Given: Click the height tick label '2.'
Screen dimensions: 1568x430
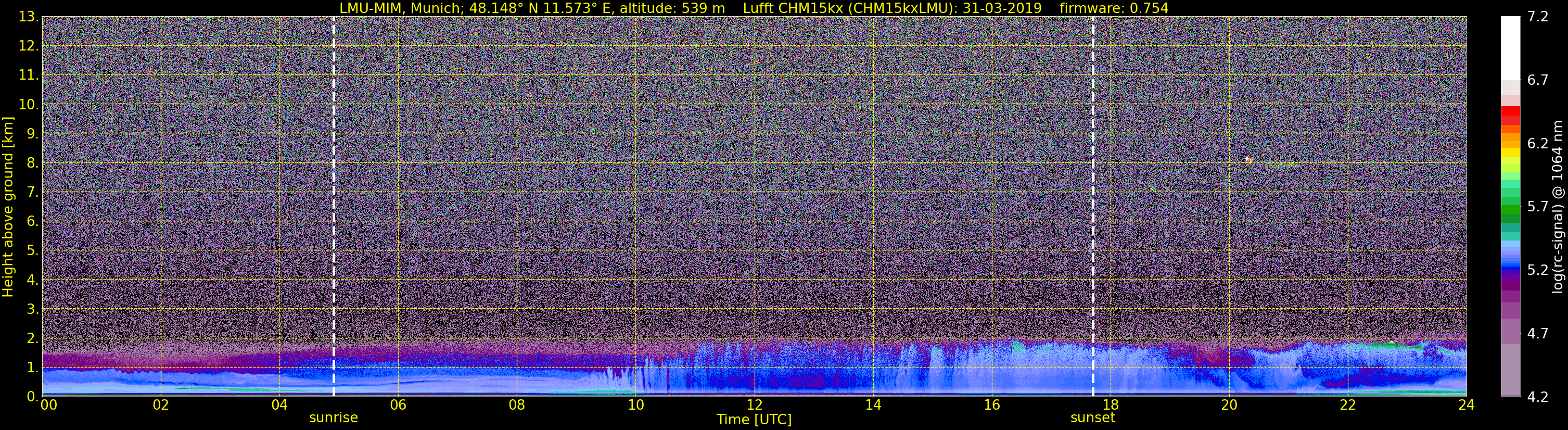Looking at the screenshot, I should pos(33,338).
